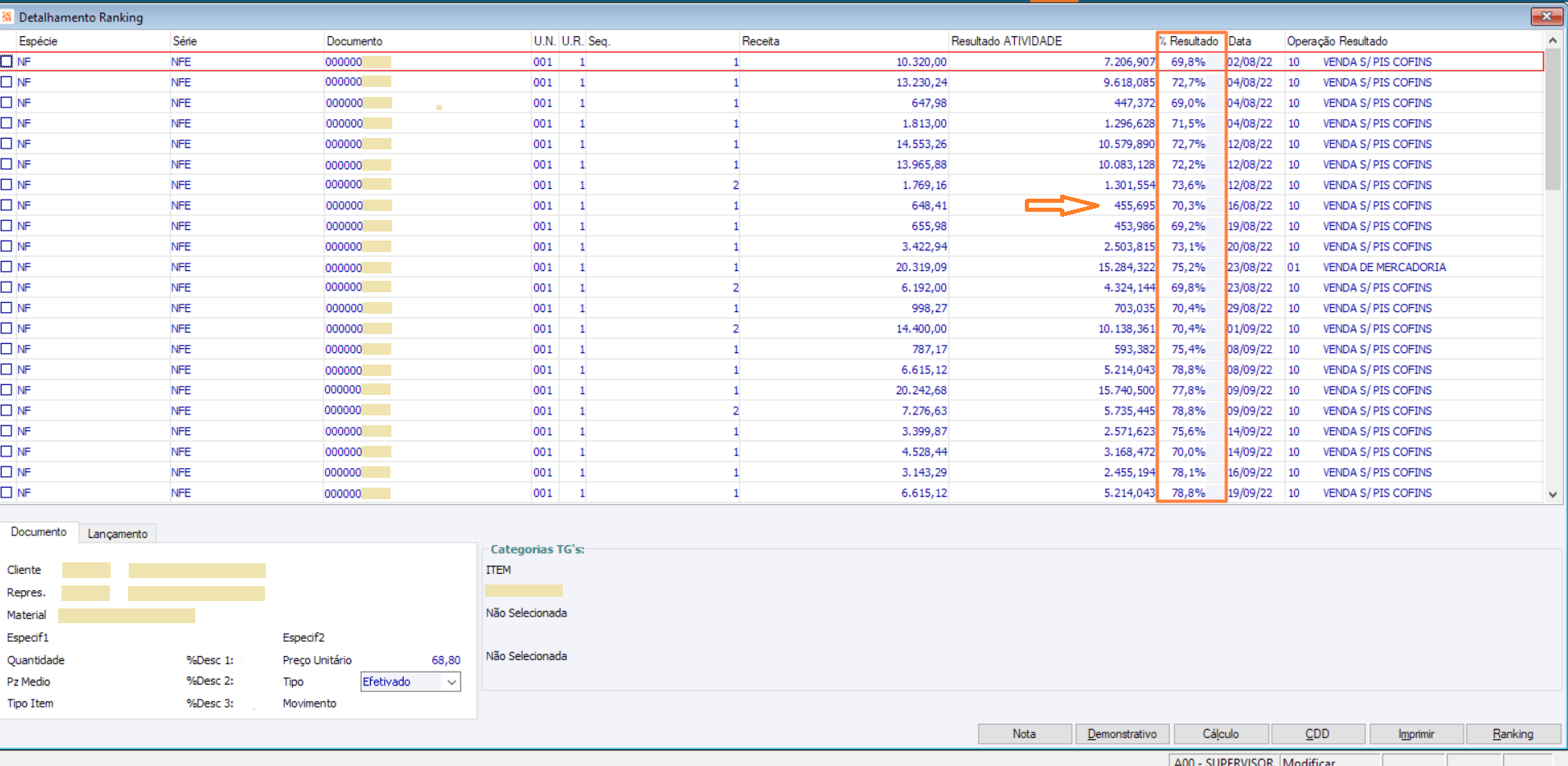Image resolution: width=1568 pixels, height=766 pixels.
Task: Click the date cell 19/09/22
Action: pyautogui.click(x=1250, y=493)
